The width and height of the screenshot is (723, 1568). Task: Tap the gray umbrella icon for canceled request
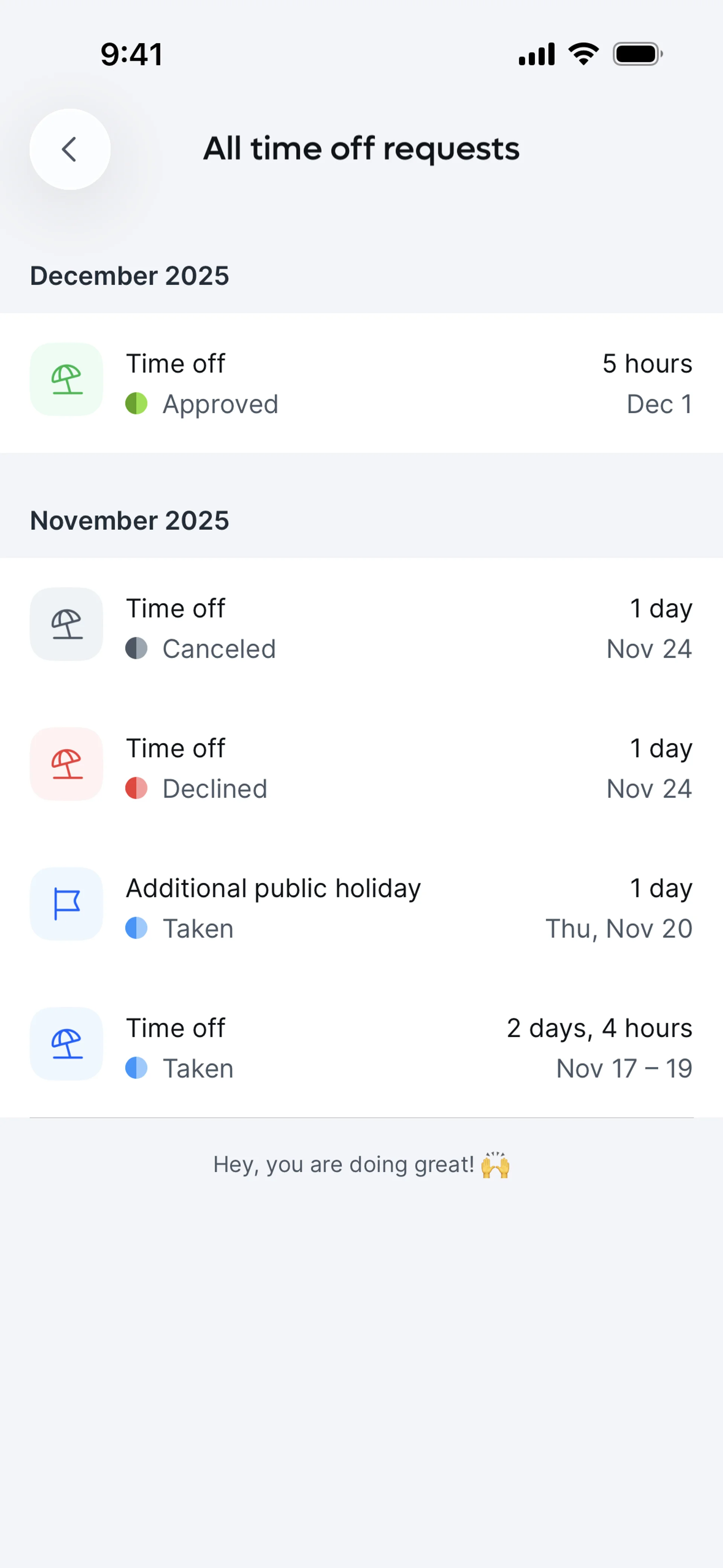tap(67, 624)
